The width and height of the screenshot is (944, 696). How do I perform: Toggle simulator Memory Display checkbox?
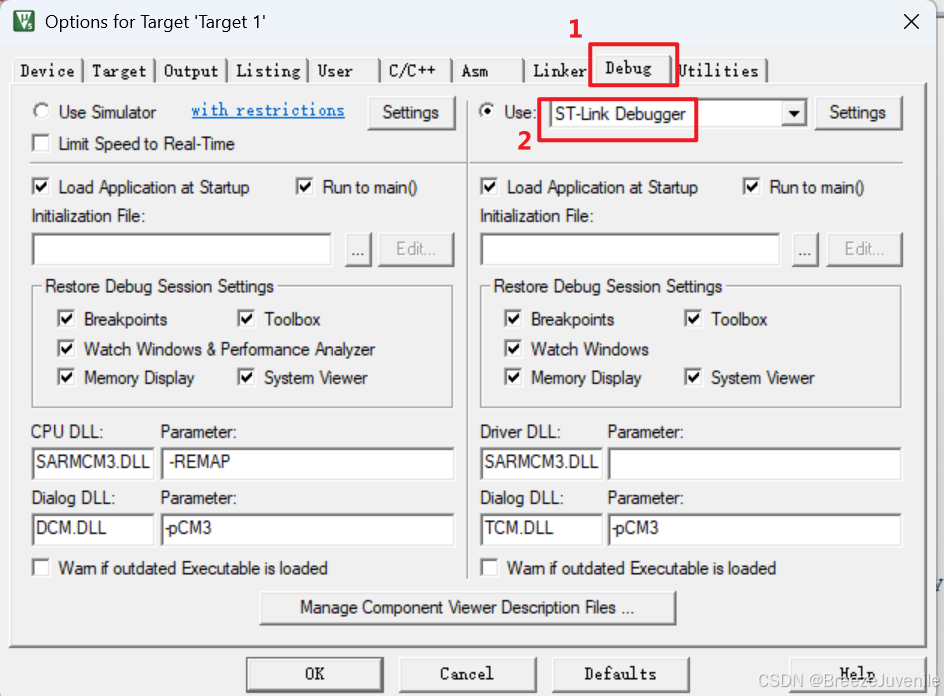(66, 377)
